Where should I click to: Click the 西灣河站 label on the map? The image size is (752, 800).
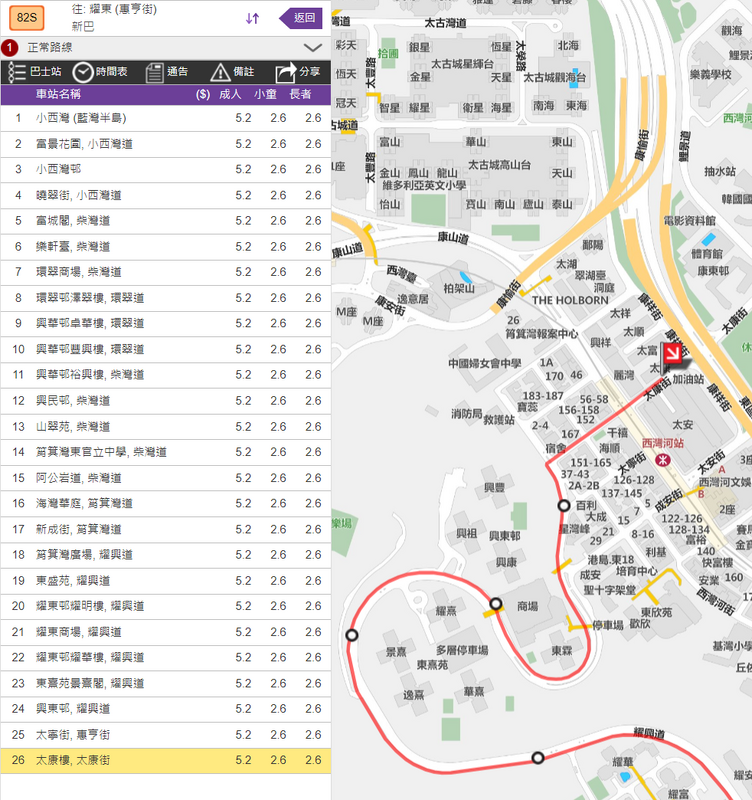pyautogui.click(x=662, y=443)
